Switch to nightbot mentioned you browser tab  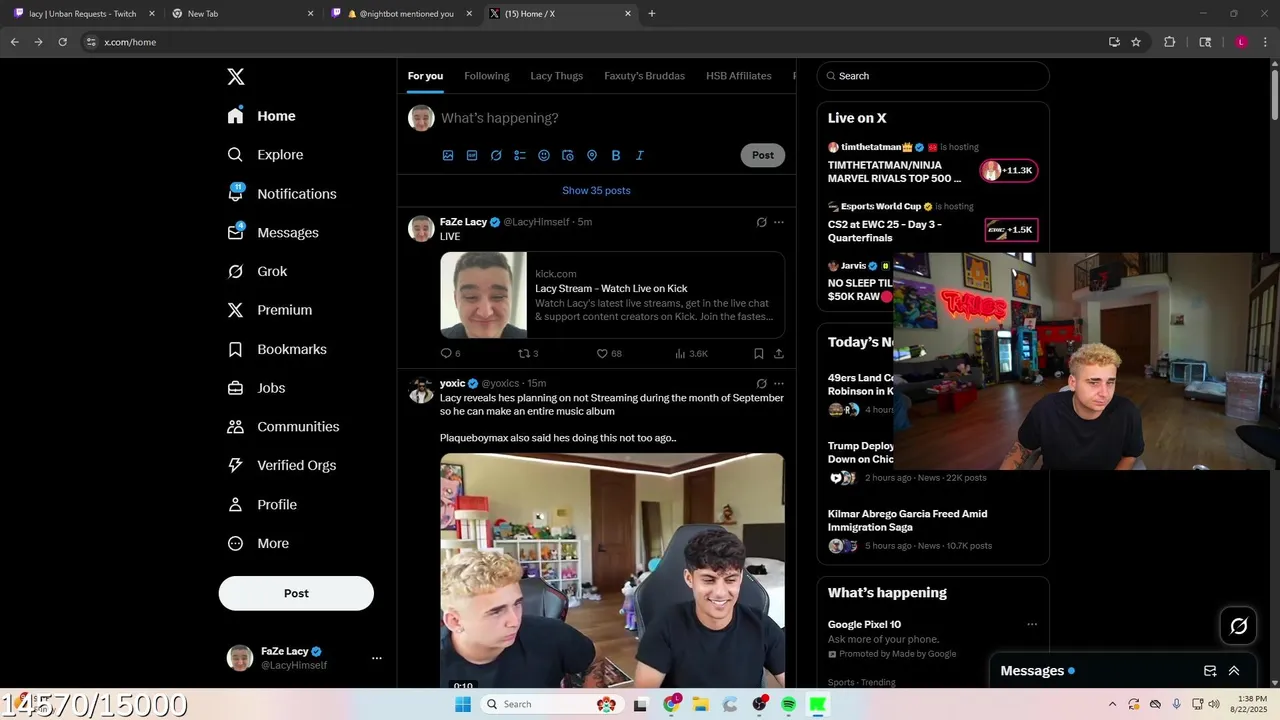pyautogui.click(x=401, y=14)
